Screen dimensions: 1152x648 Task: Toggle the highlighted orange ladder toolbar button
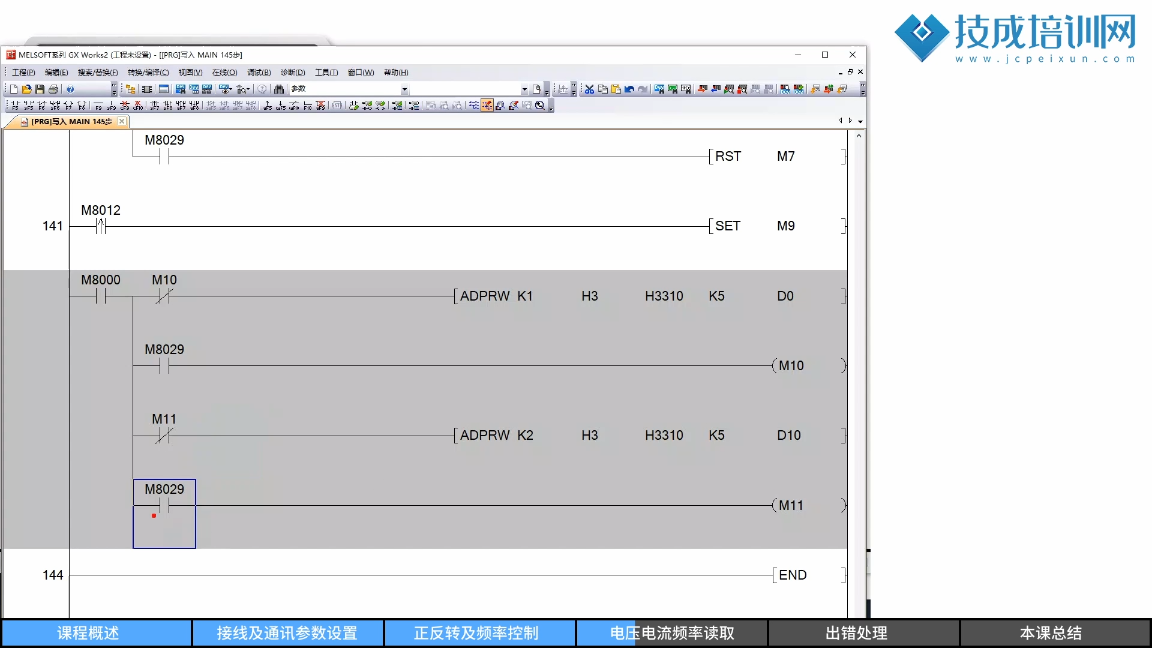tap(487, 106)
